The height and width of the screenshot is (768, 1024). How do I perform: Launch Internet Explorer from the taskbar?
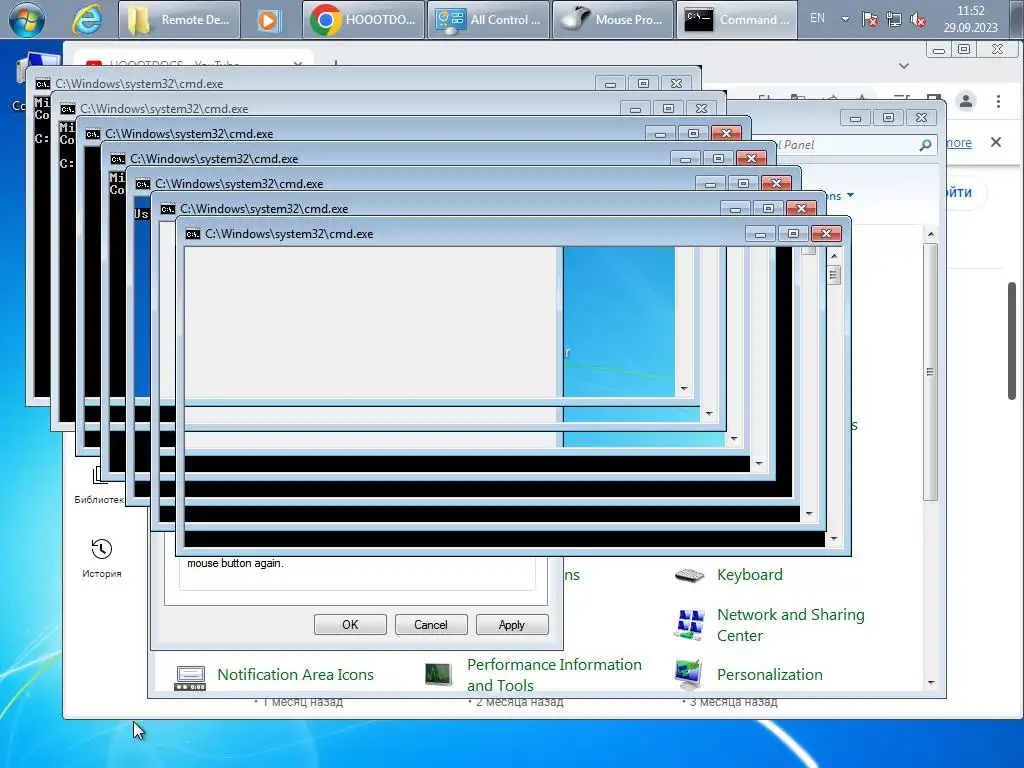coord(86,20)
